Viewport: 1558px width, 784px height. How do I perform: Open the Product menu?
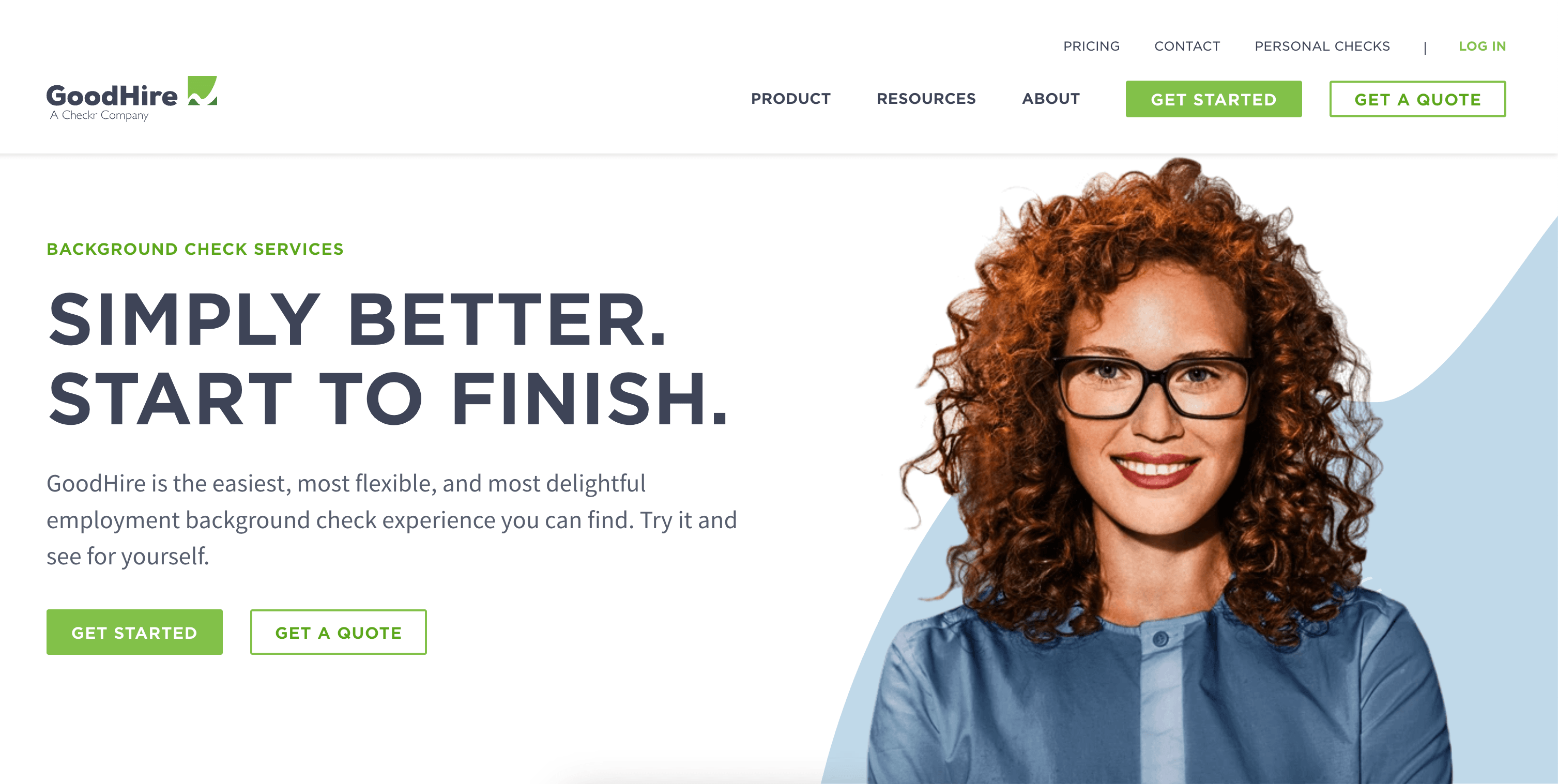pos(790,99)
